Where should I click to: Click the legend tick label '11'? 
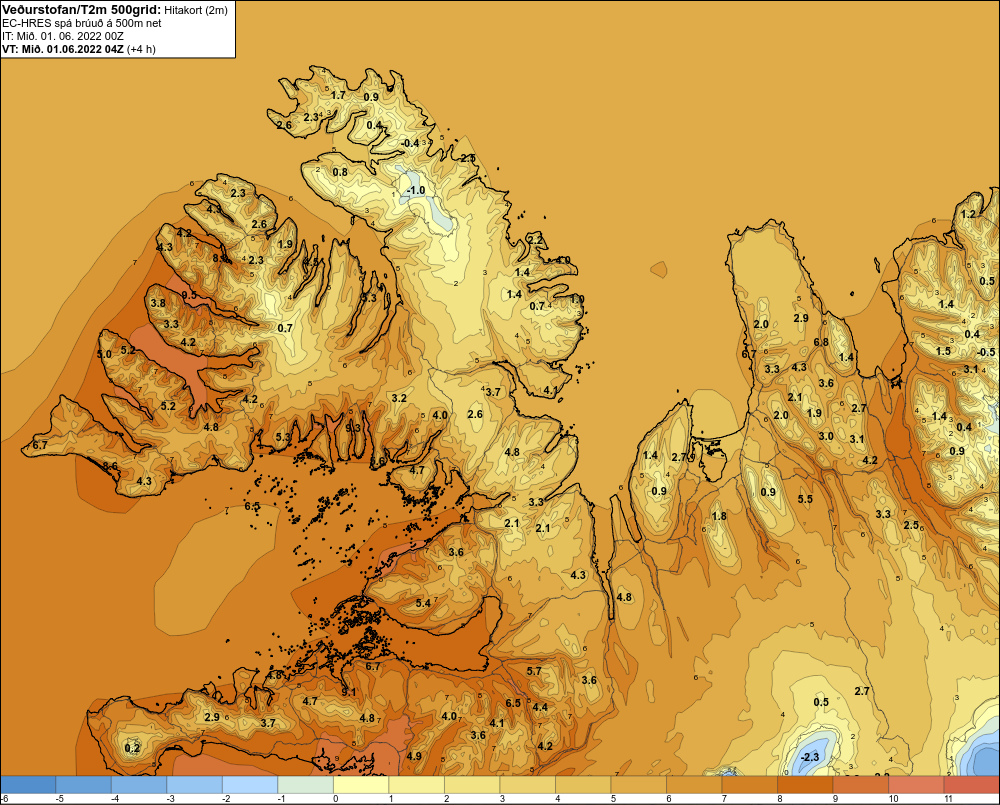tap(948, 799)
